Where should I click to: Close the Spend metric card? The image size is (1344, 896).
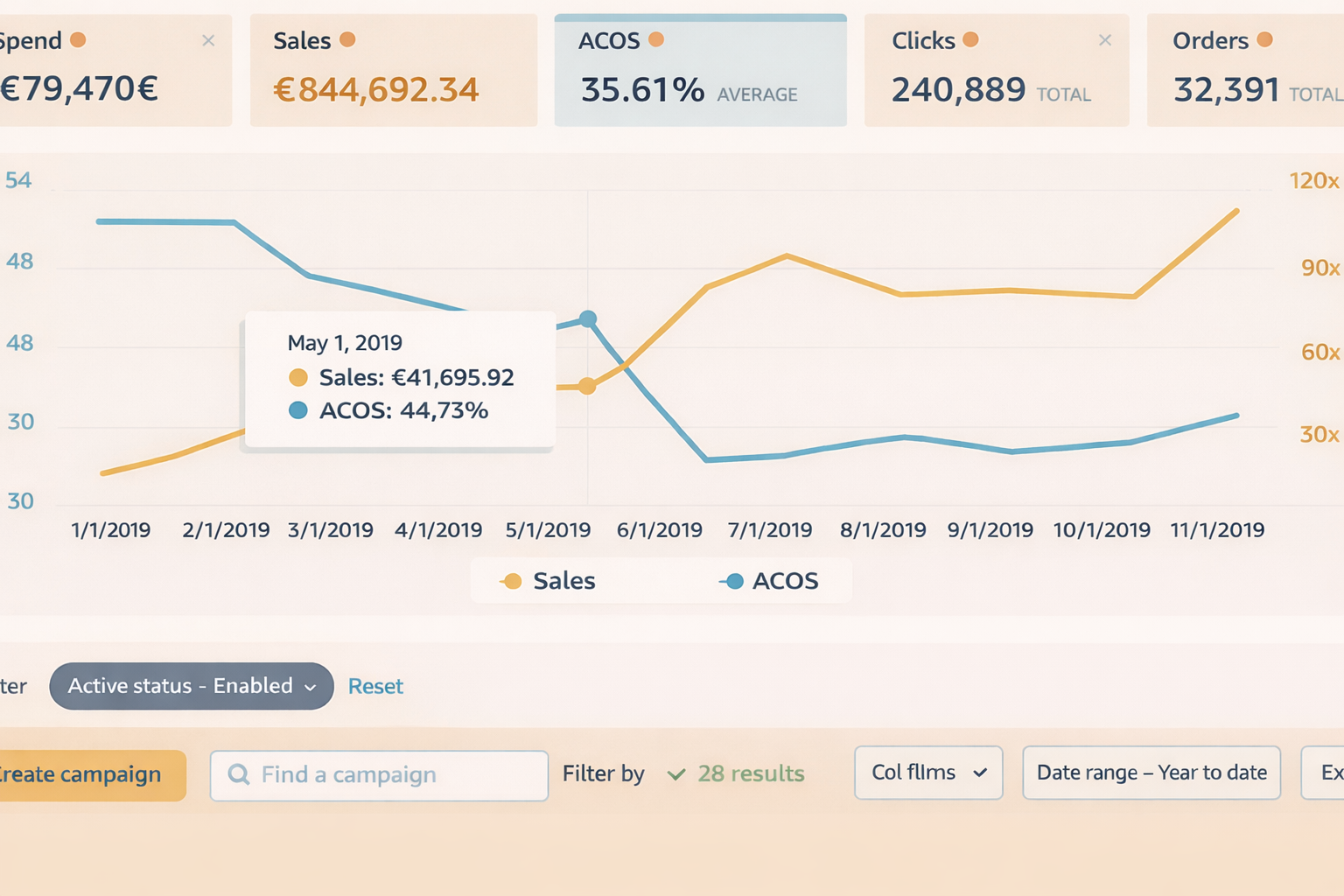coord(208,40)
